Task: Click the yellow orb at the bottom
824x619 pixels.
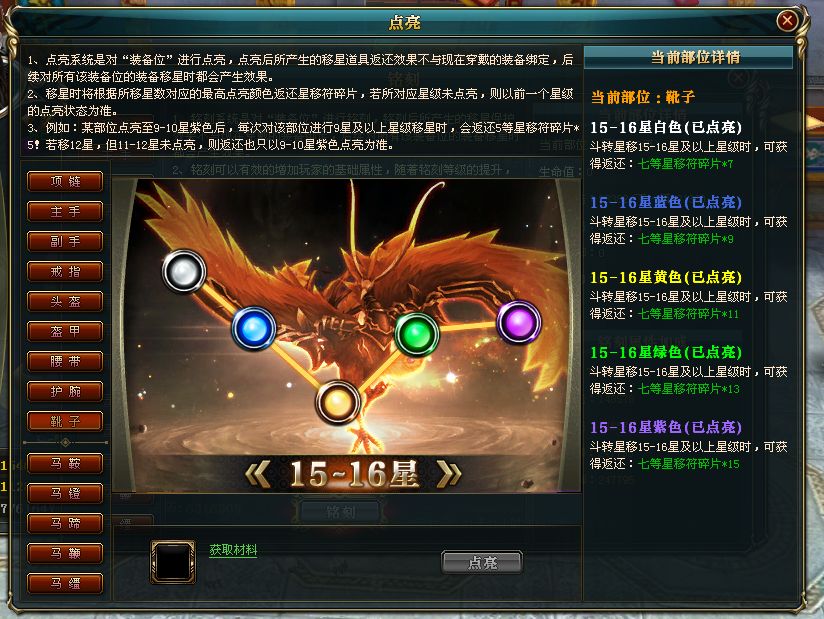Action: (338, 403)
